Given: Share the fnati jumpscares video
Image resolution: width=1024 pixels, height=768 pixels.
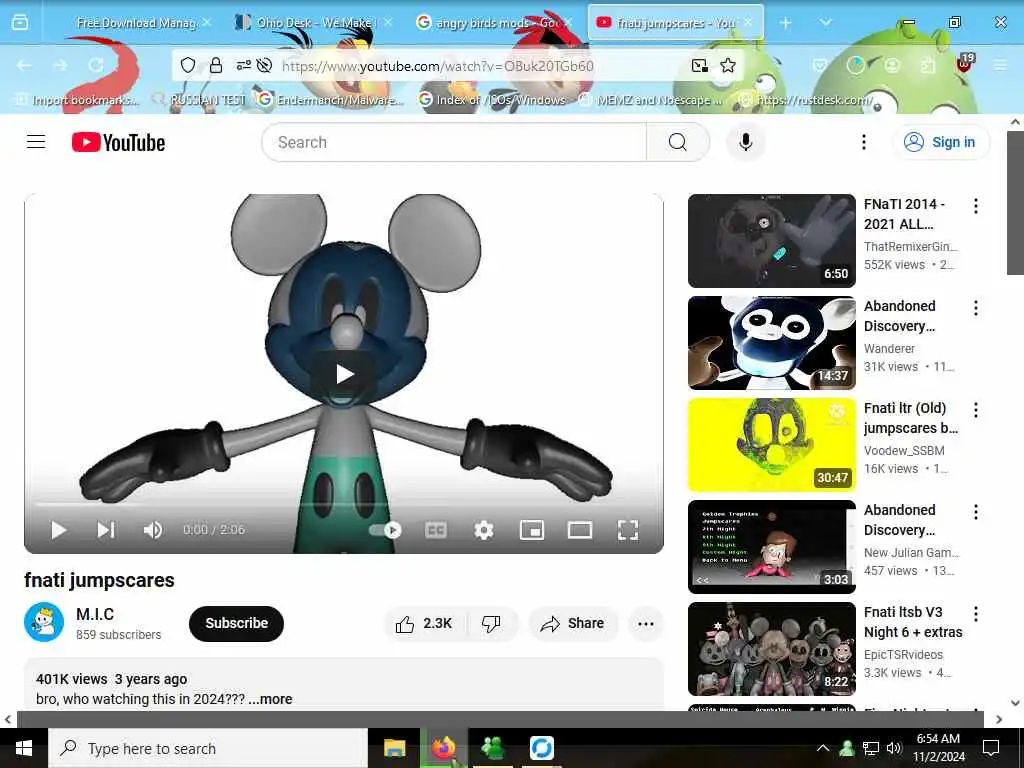Looking at the screenshot, I should [573, 624].
